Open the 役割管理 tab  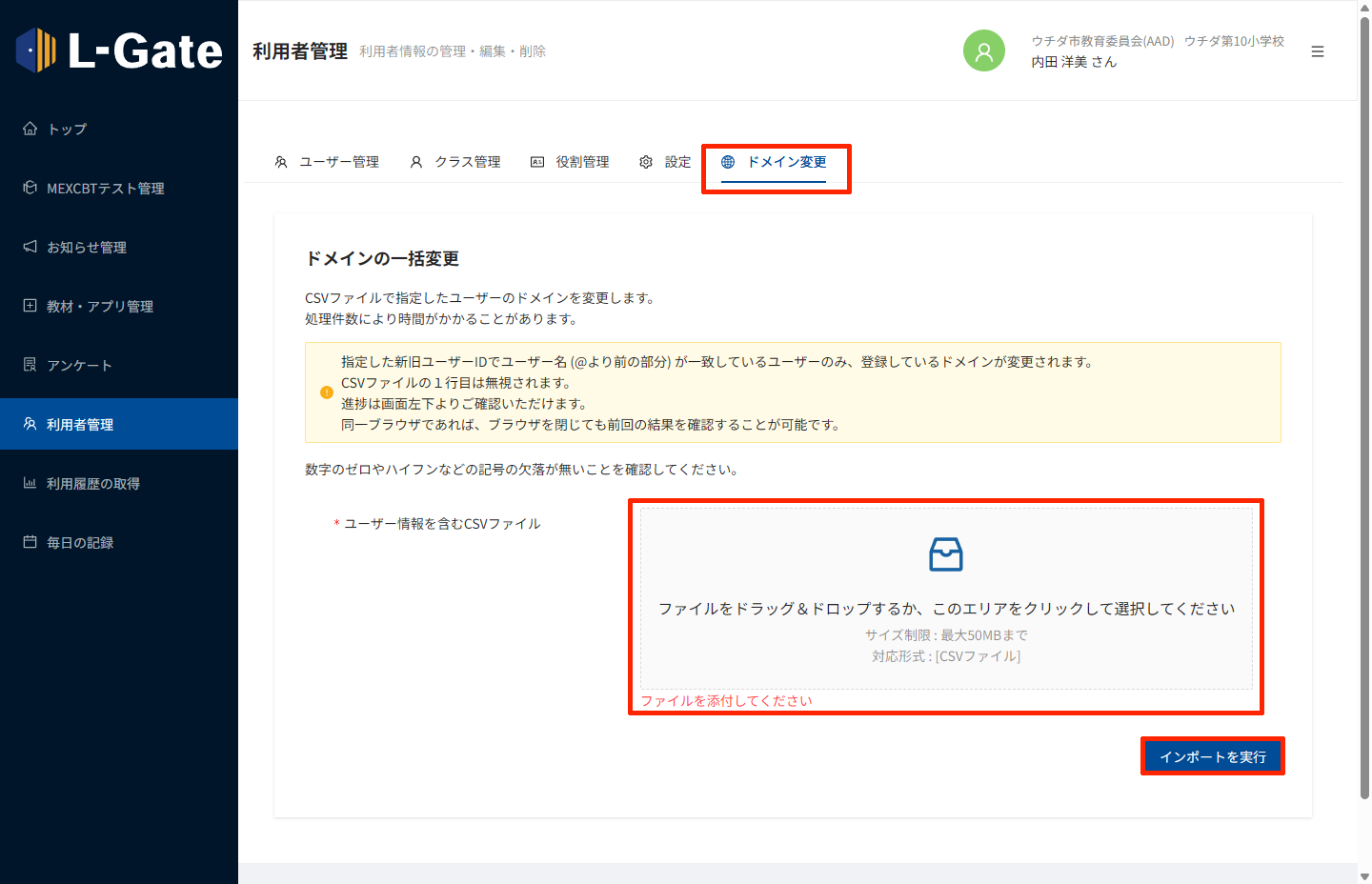point(570,162)
